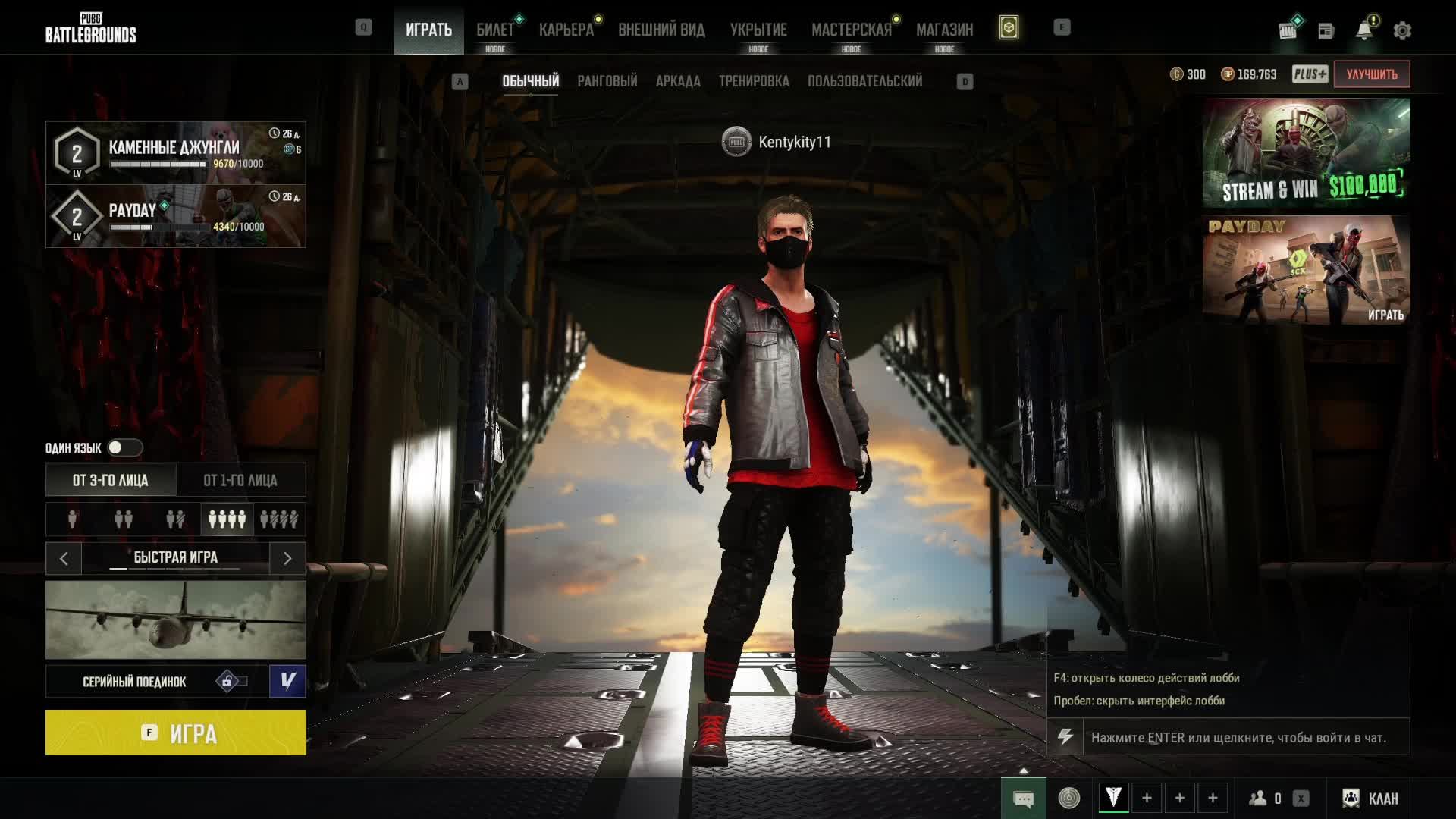Toggle the Один язык switch
1456x819 pixels.
125,447
